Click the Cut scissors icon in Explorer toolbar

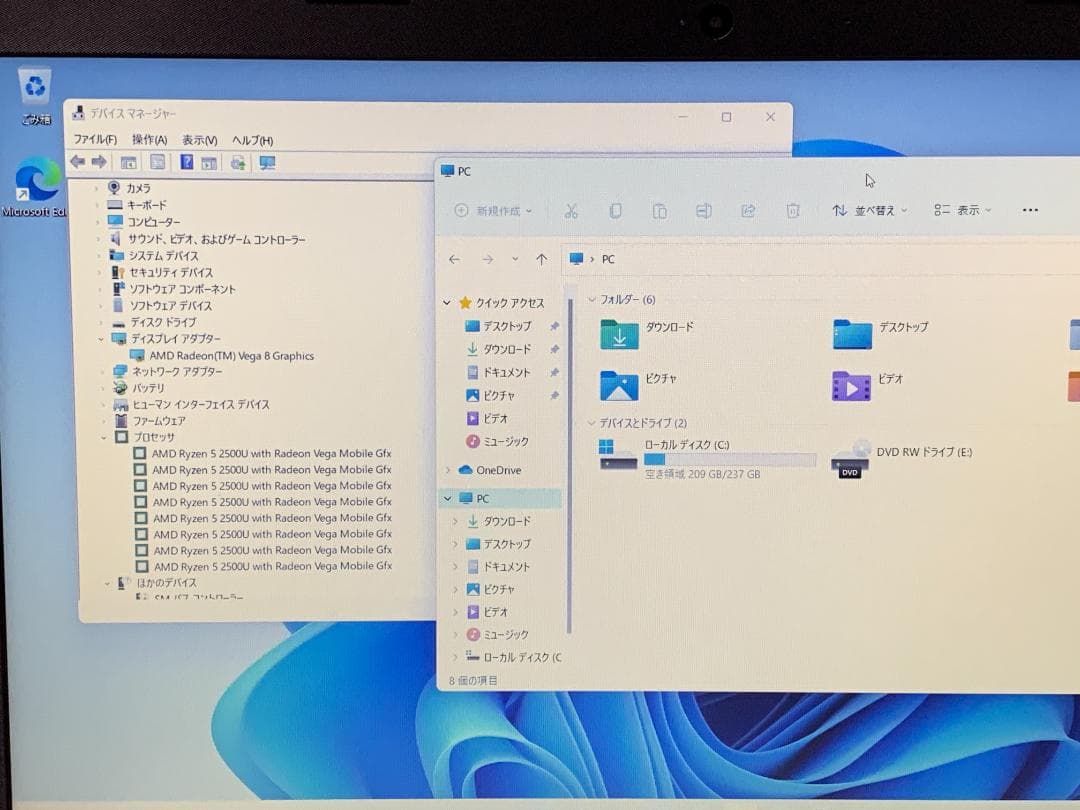coord(571,211)
